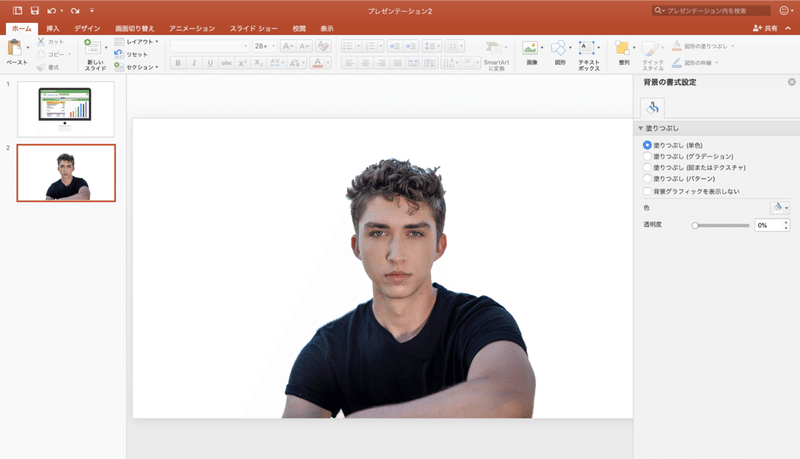Click the Fill paint bucket tab icon
The height and width of the screenshot is (459, 800).
[653, 108]
